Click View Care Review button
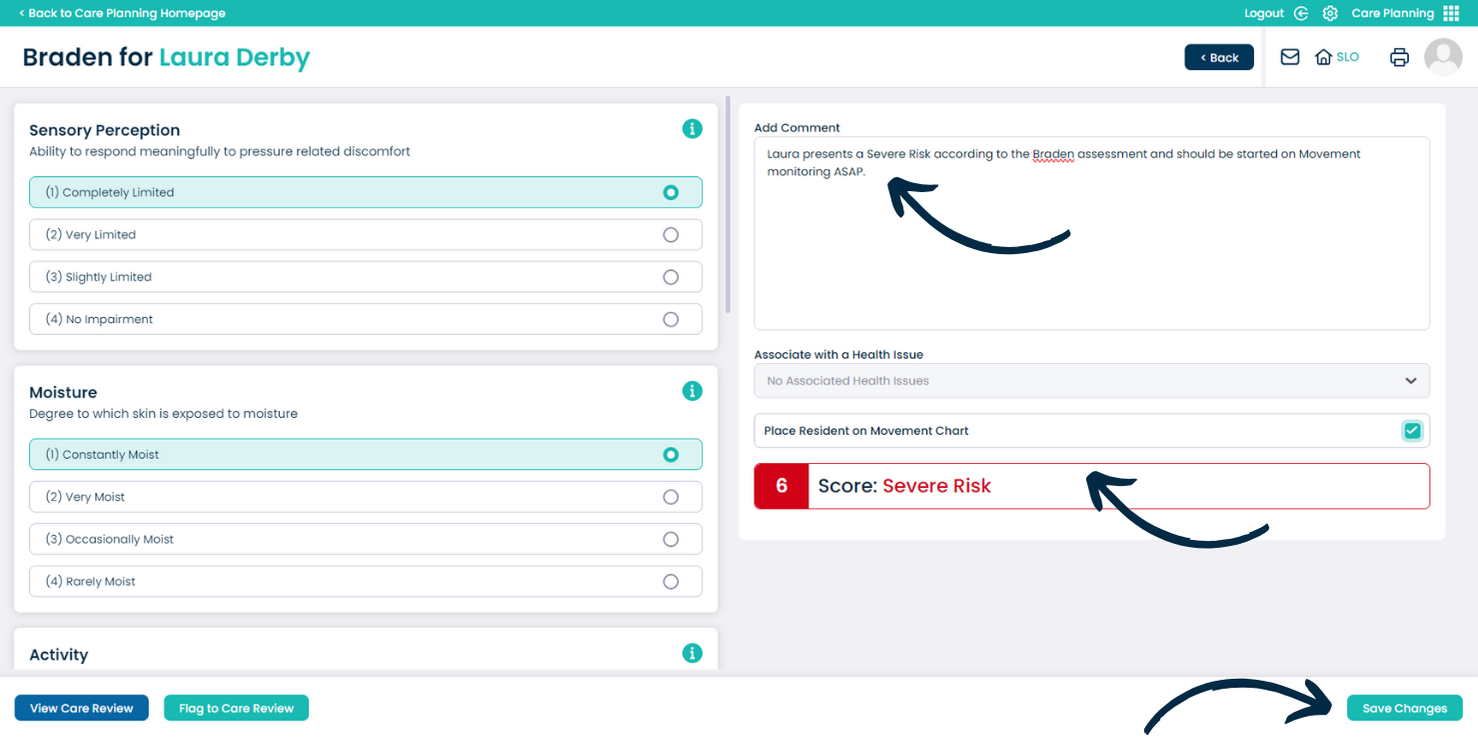 pyautogui.click(x=81, y=708)
